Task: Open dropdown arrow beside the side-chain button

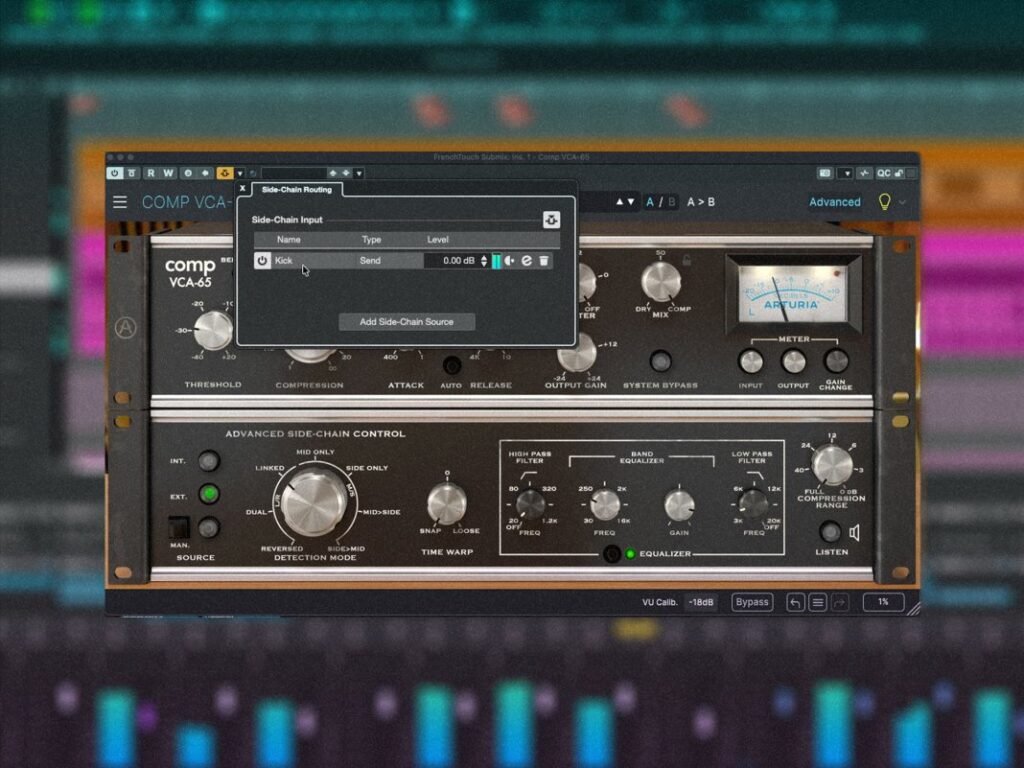Action: (x=240, y=174)
